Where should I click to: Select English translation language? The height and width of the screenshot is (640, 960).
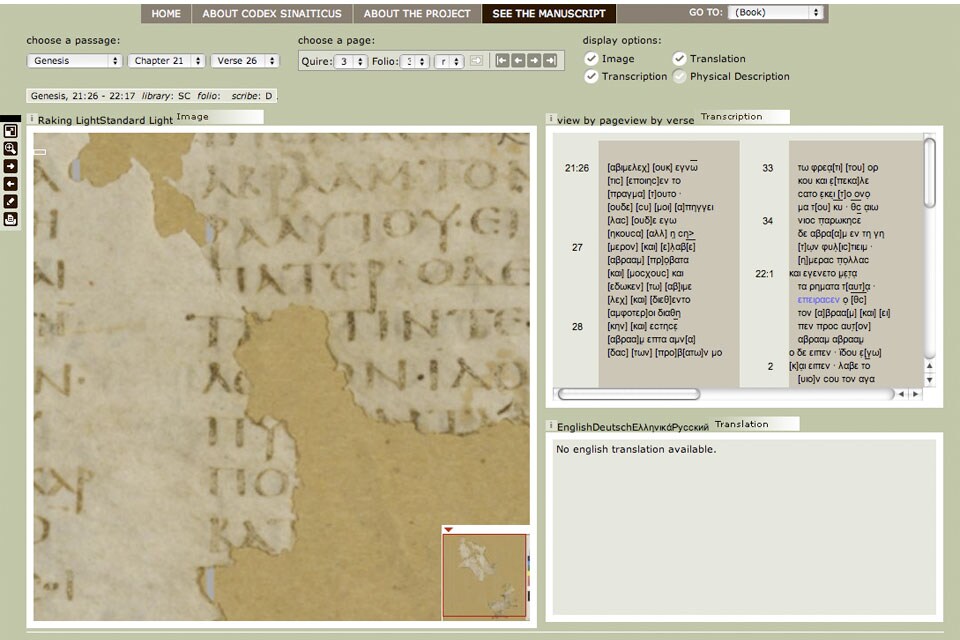(x=575, y=427)
